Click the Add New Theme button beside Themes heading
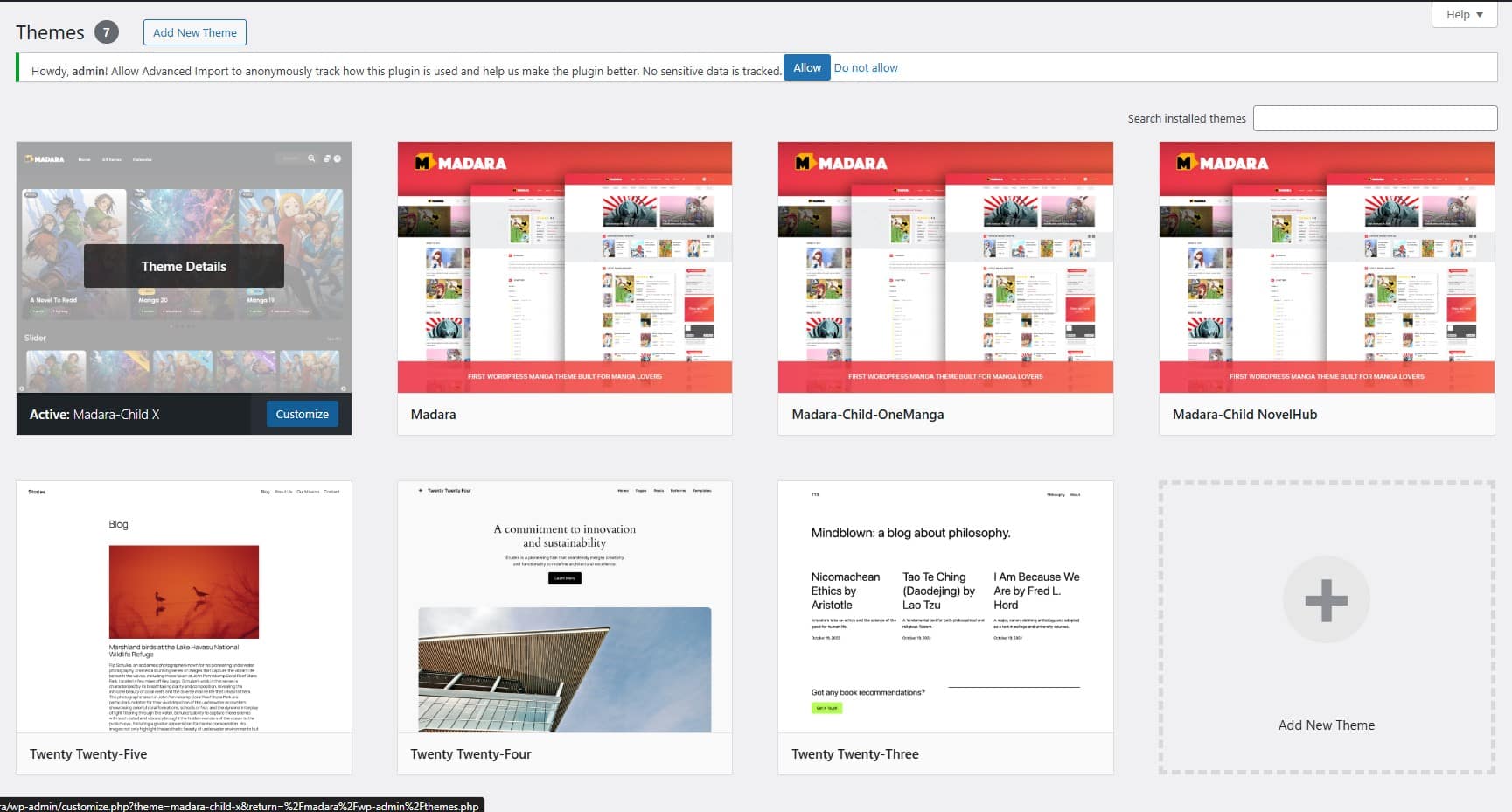 (x=194, y=32)
